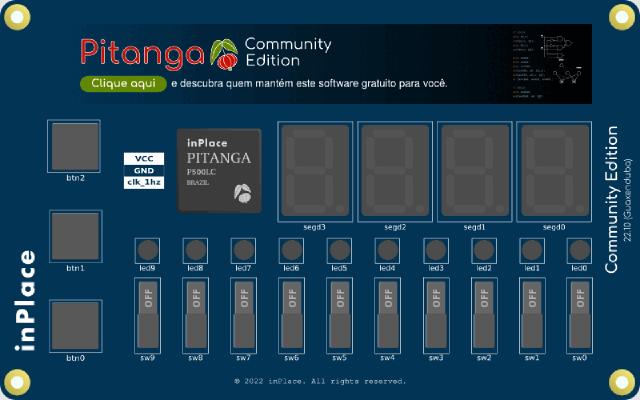The height and width of the screenshot is (400, 640).
Task: Toggle switch sw9
Action: coord(147,315)
